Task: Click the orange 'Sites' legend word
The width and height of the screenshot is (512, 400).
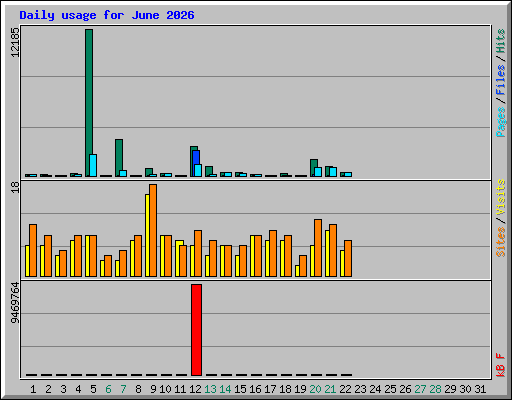Action: pos(500,242)
